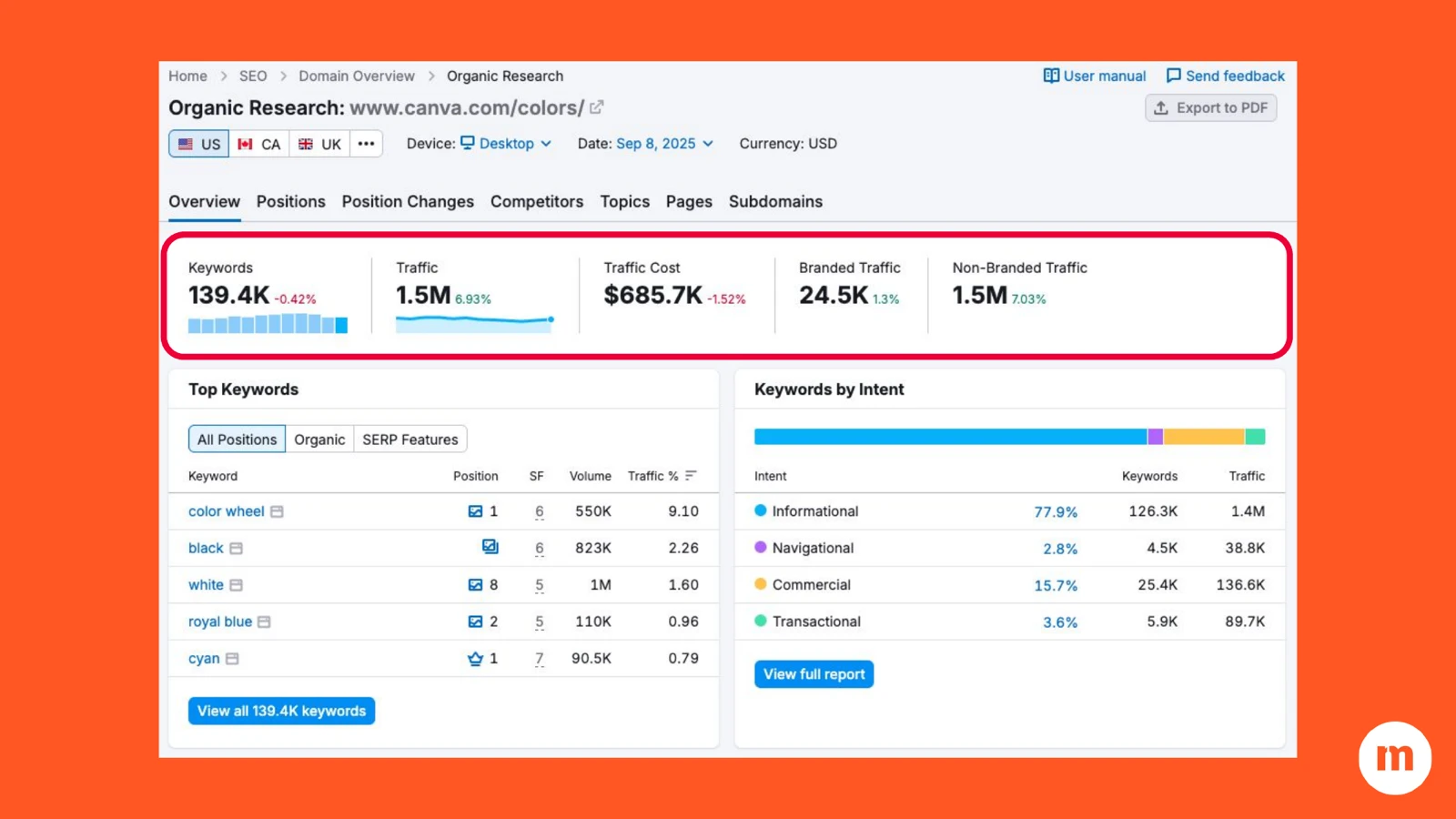Open the Topics tab
Viewport: 1456px width, 819px height.
624,202
